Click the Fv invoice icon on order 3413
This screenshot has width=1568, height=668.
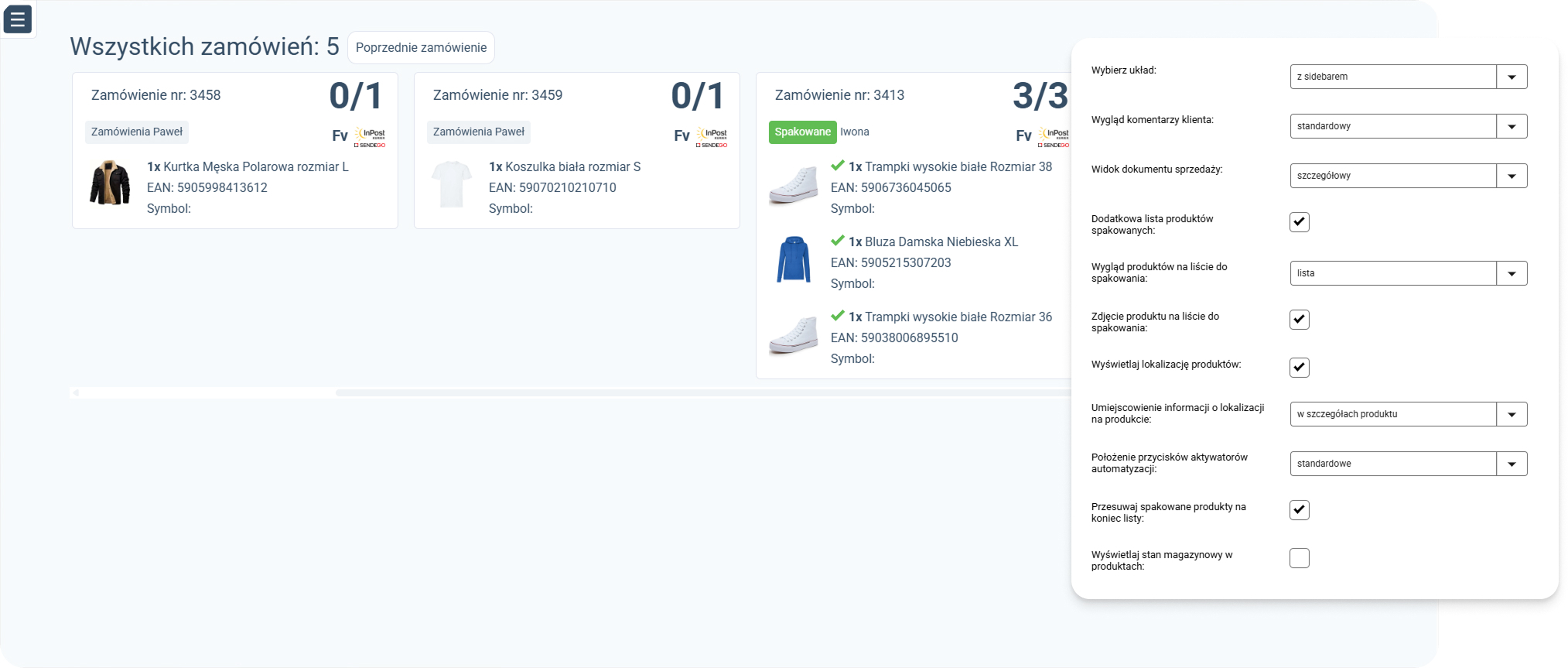(x=1023, y=136)
